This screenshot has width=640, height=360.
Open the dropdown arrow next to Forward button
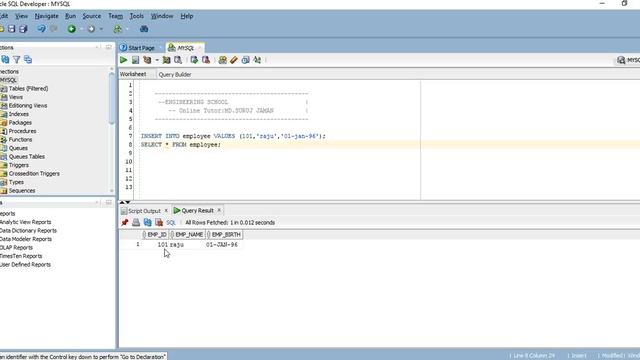[x=101, y=29]
